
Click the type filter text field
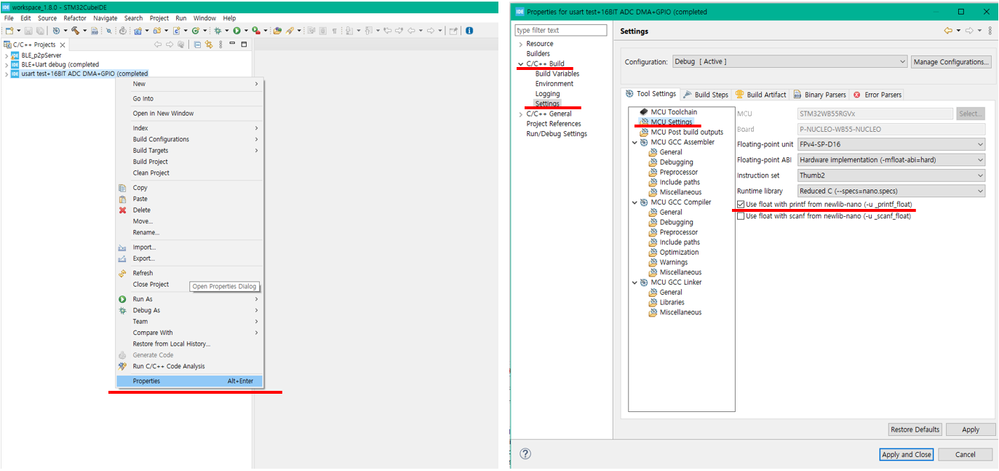pyautogui.click(x=561, y=30)
